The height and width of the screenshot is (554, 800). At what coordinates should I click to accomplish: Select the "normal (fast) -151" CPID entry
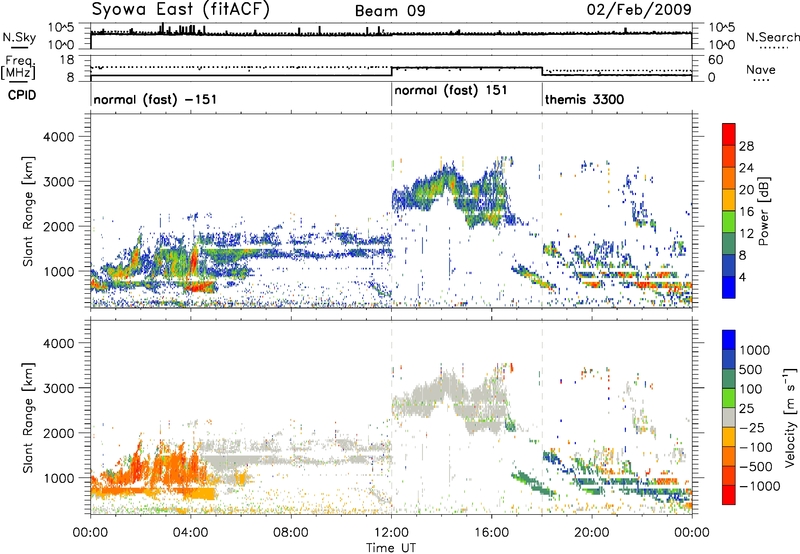coord(155,99)
